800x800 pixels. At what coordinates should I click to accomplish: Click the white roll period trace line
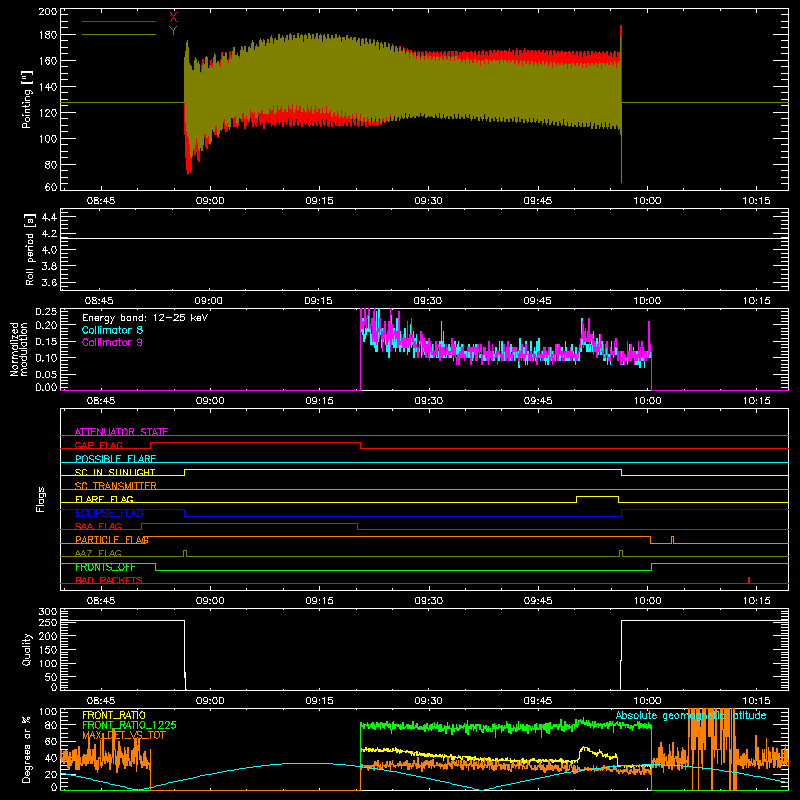[x=424, y=238]
